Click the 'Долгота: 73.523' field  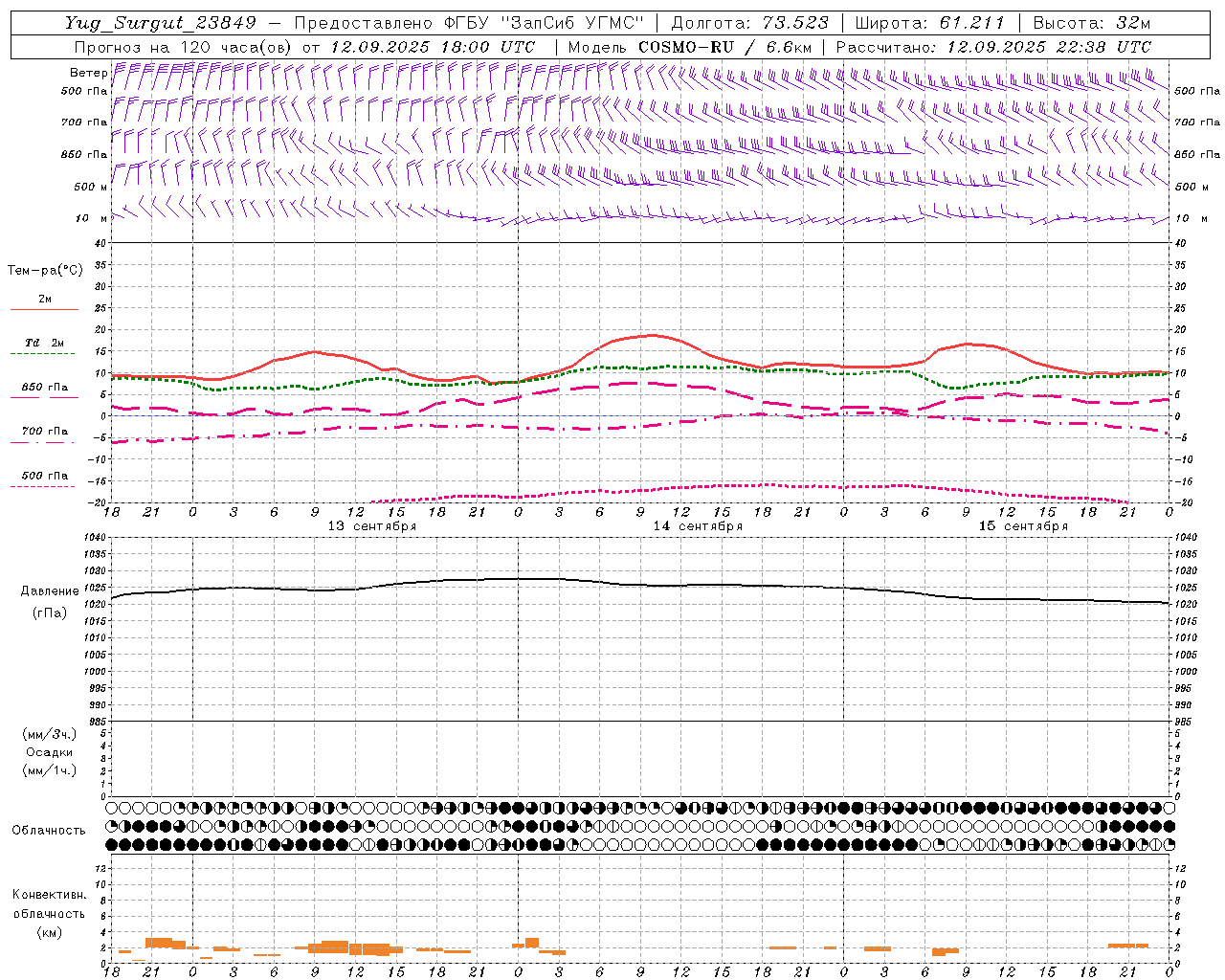coord(750,23)
